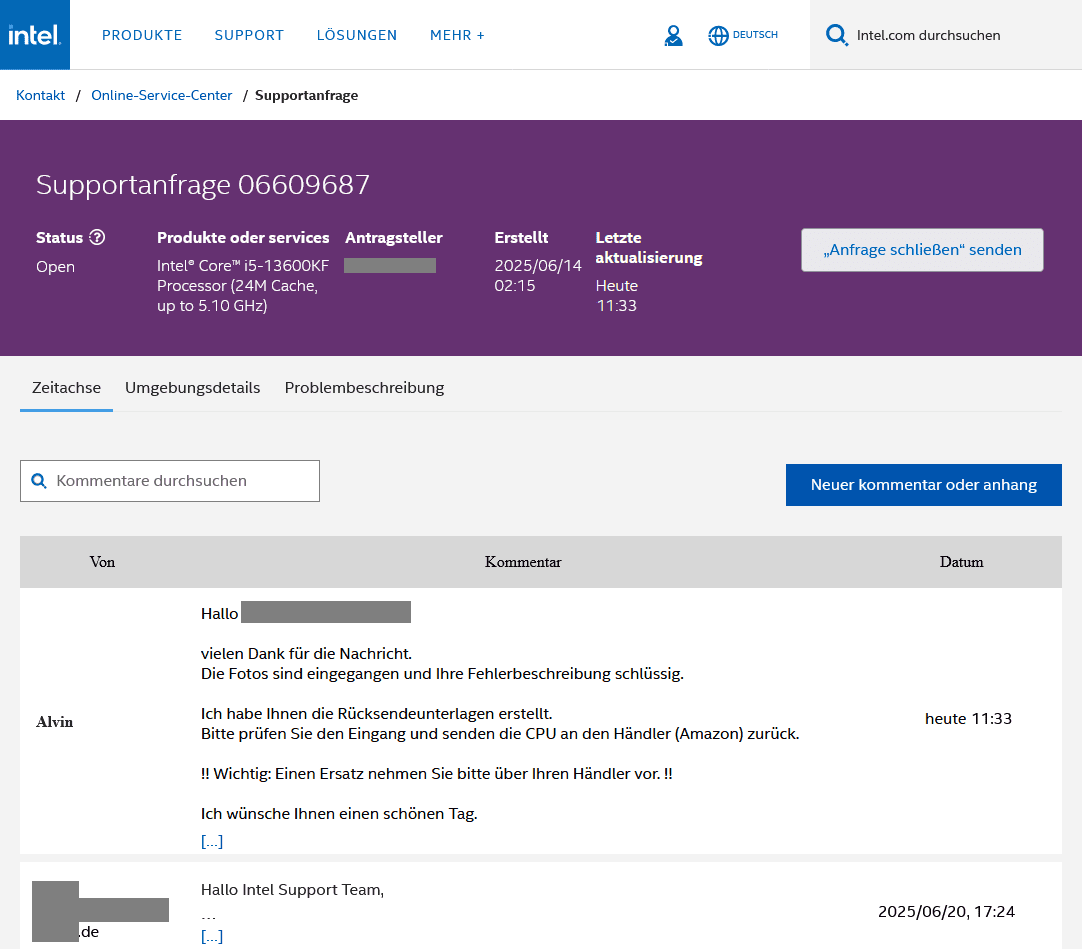Image resolution: width=1082 pixels, height=949 pixels.
Task: Click Neuer kommentar oder anhang button
Action: tap(923, 485)
